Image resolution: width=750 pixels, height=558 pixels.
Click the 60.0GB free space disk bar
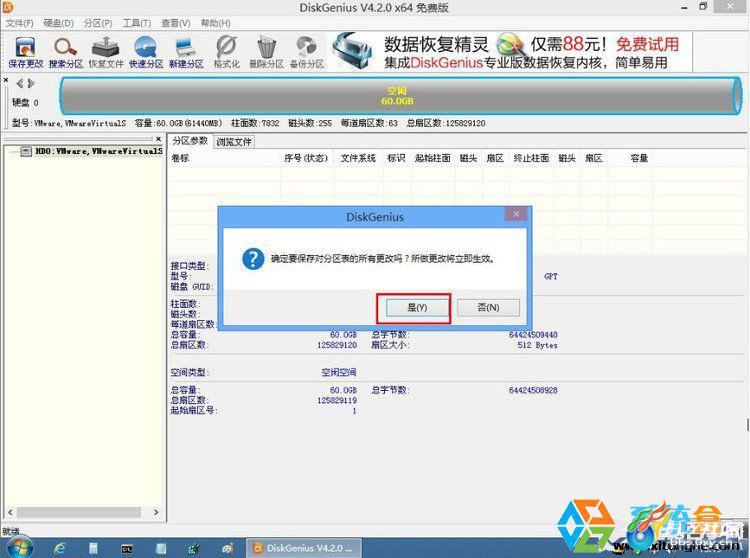pos(400,96)
